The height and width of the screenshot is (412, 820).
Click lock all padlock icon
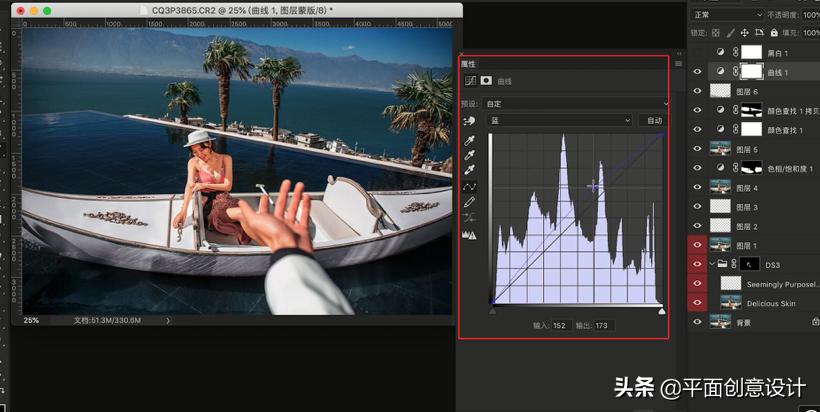(773, 33)
